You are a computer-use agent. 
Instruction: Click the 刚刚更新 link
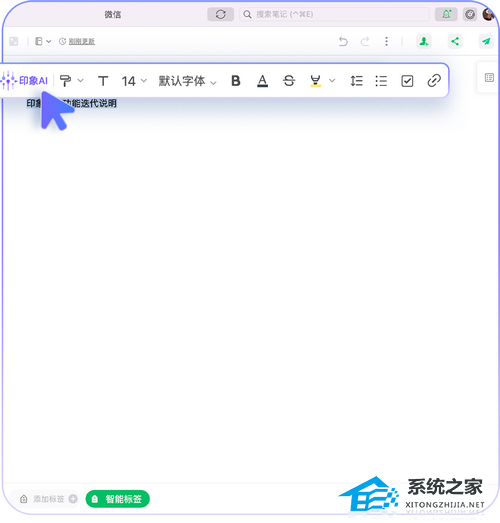[82, 41]
